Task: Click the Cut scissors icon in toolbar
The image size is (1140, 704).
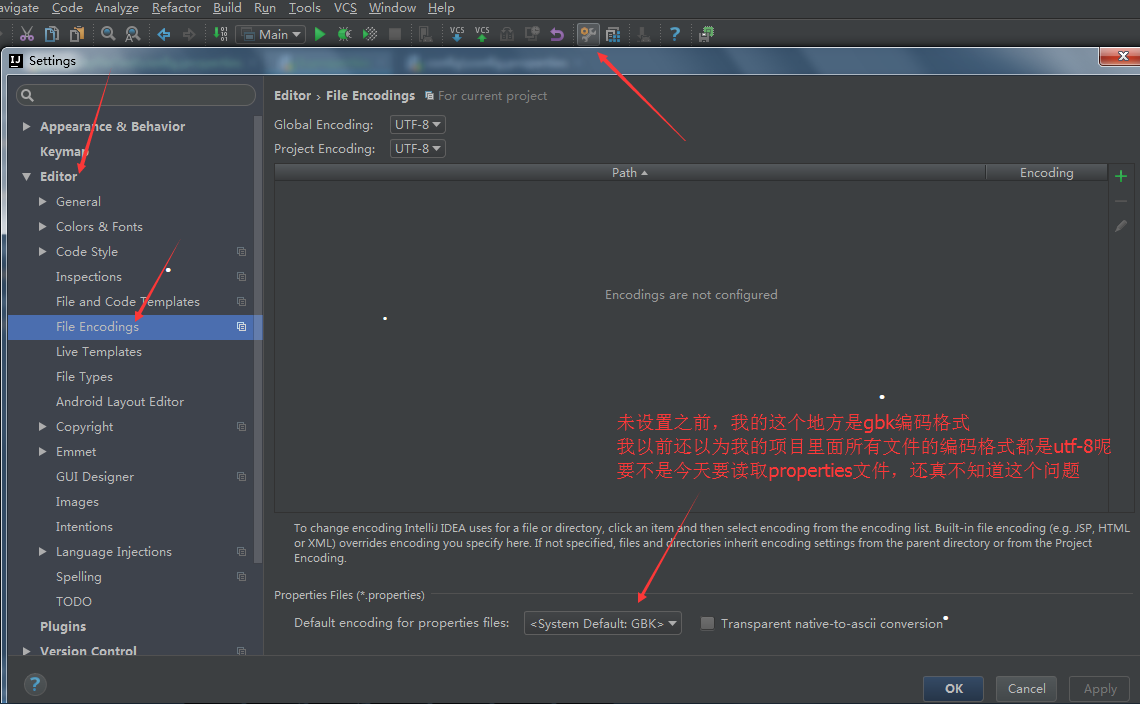Action: tap(27, 34)
